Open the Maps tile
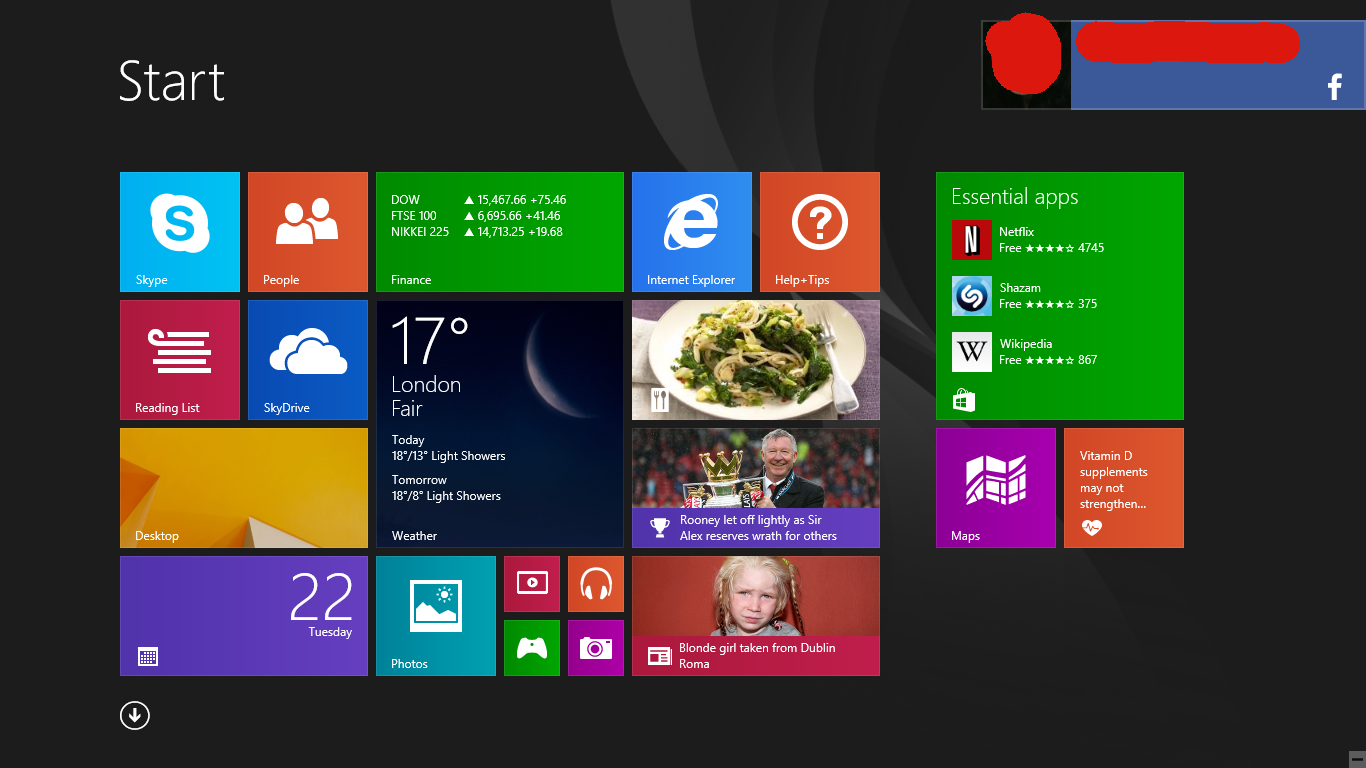This screenshot has width=1366, height=768. tap(996, 488)
